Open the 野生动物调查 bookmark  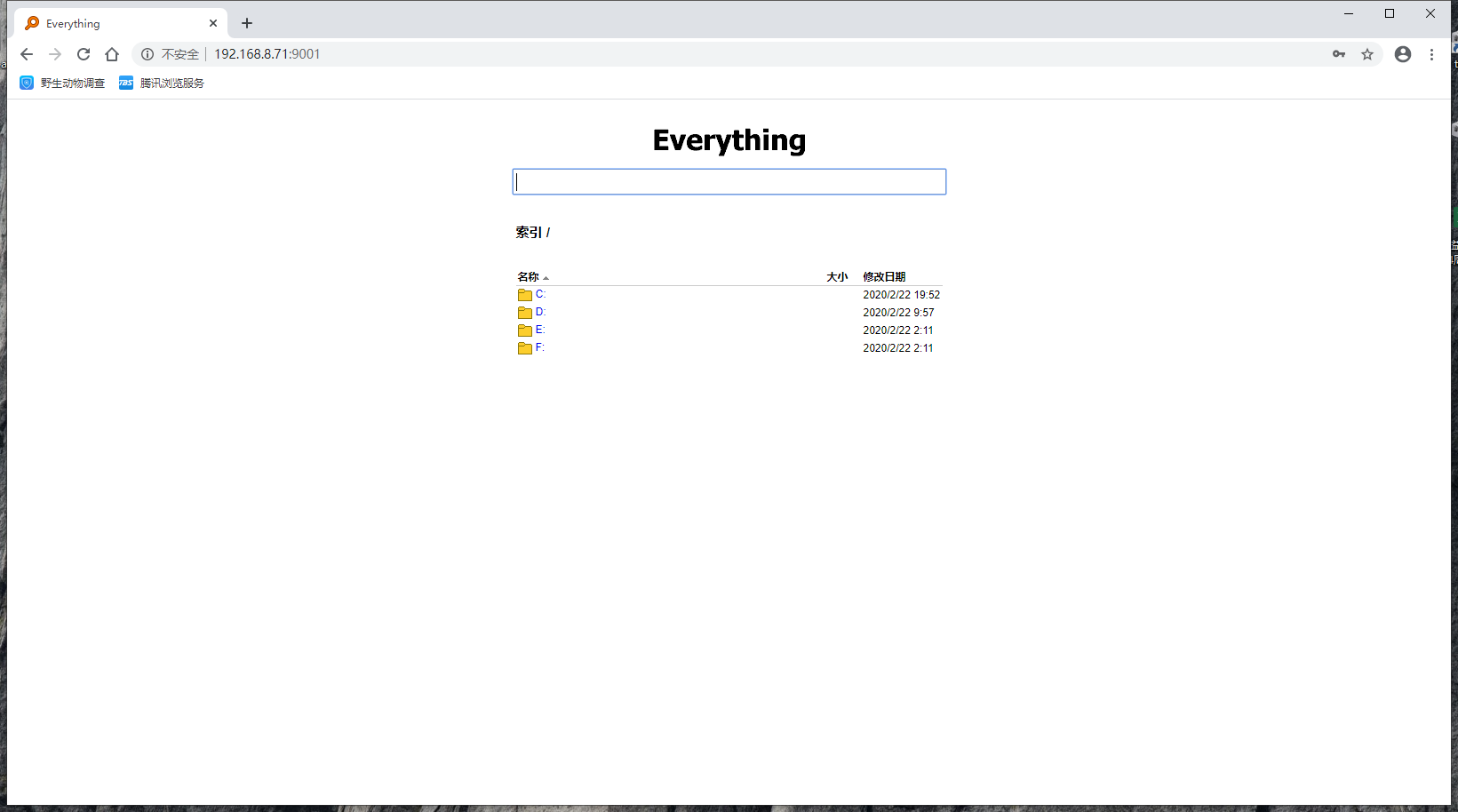(62, 83)
